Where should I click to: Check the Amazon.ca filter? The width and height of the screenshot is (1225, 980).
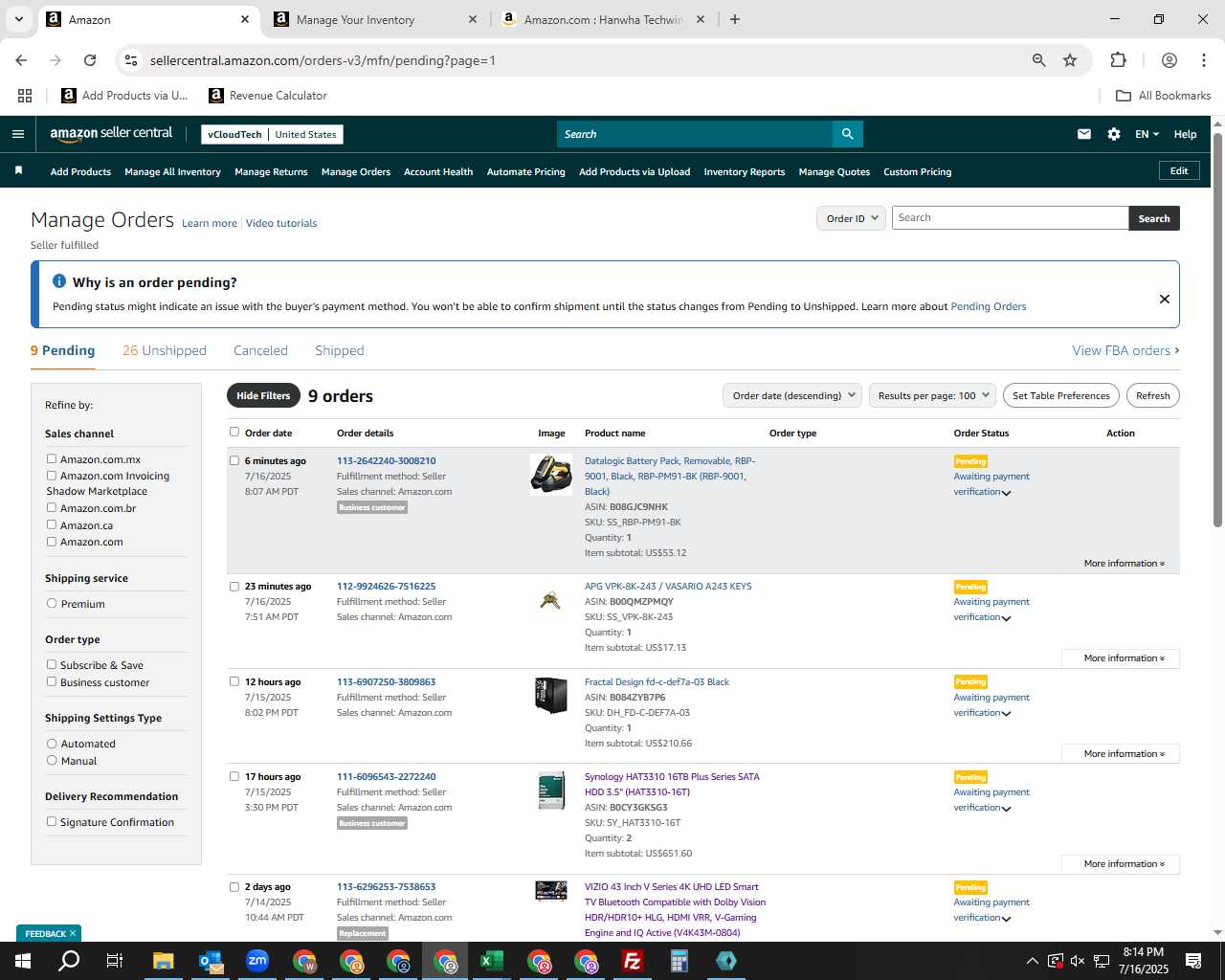(x=52, y=524)
